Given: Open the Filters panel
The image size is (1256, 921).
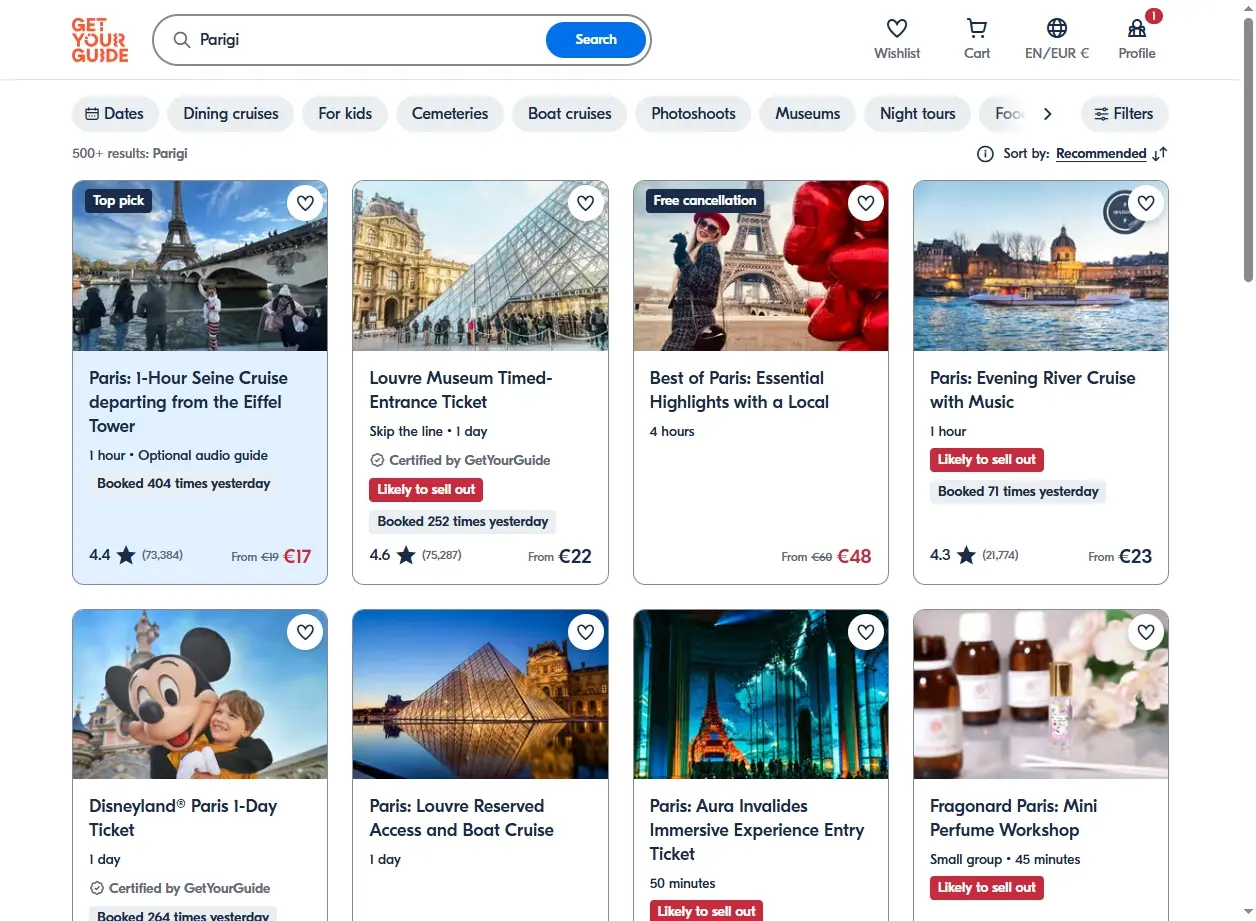Looking at the screenshot, I should coord(1124,114).
